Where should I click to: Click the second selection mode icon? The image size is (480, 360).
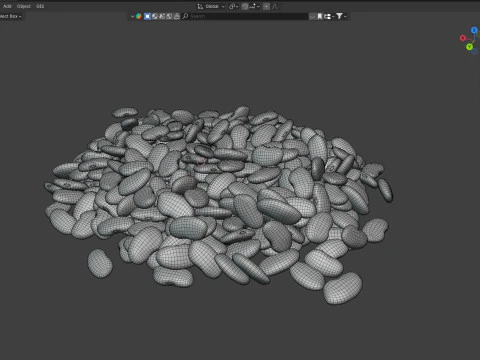click(x=155, y=16)
